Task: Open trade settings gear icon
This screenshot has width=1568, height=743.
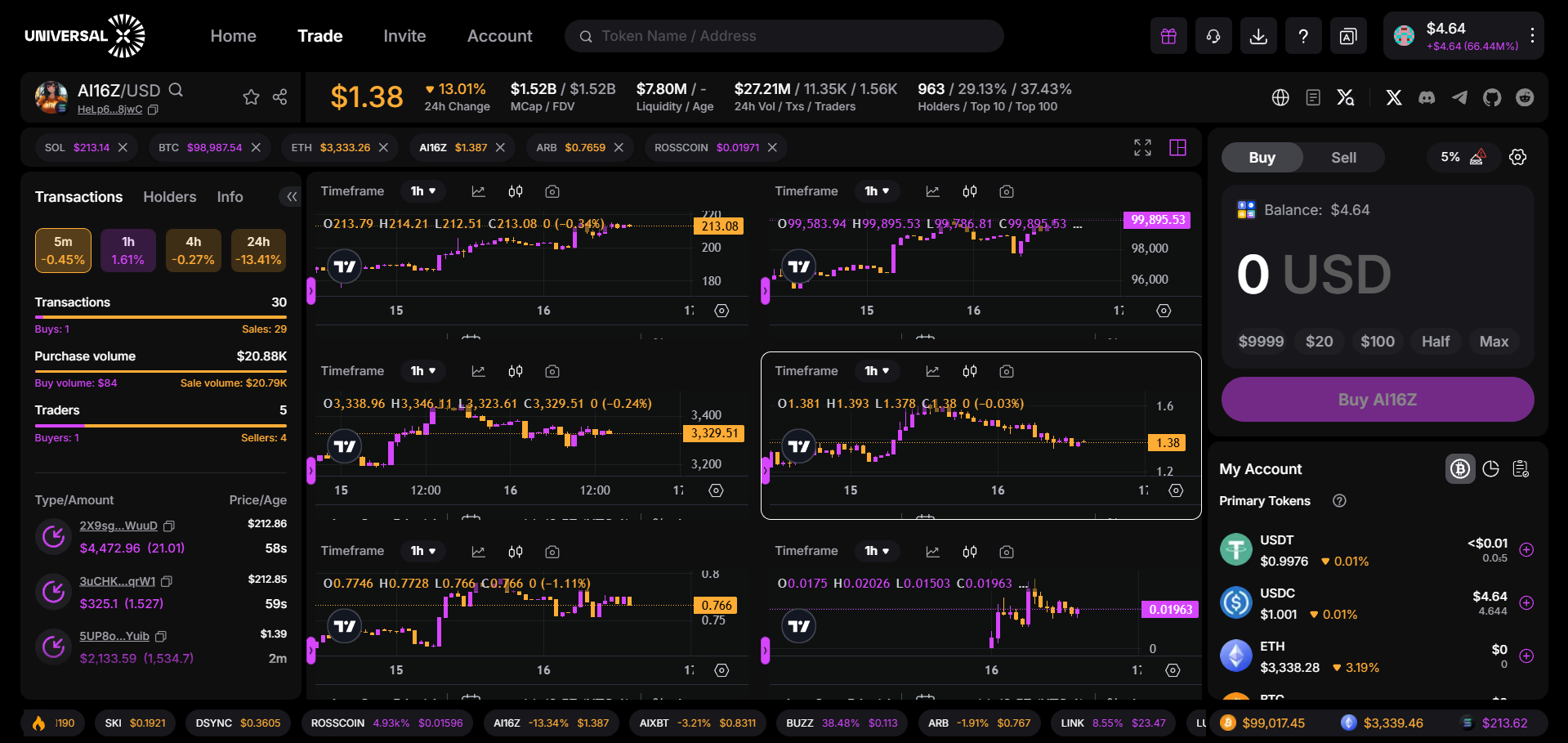Action: tap(1517, 157)
